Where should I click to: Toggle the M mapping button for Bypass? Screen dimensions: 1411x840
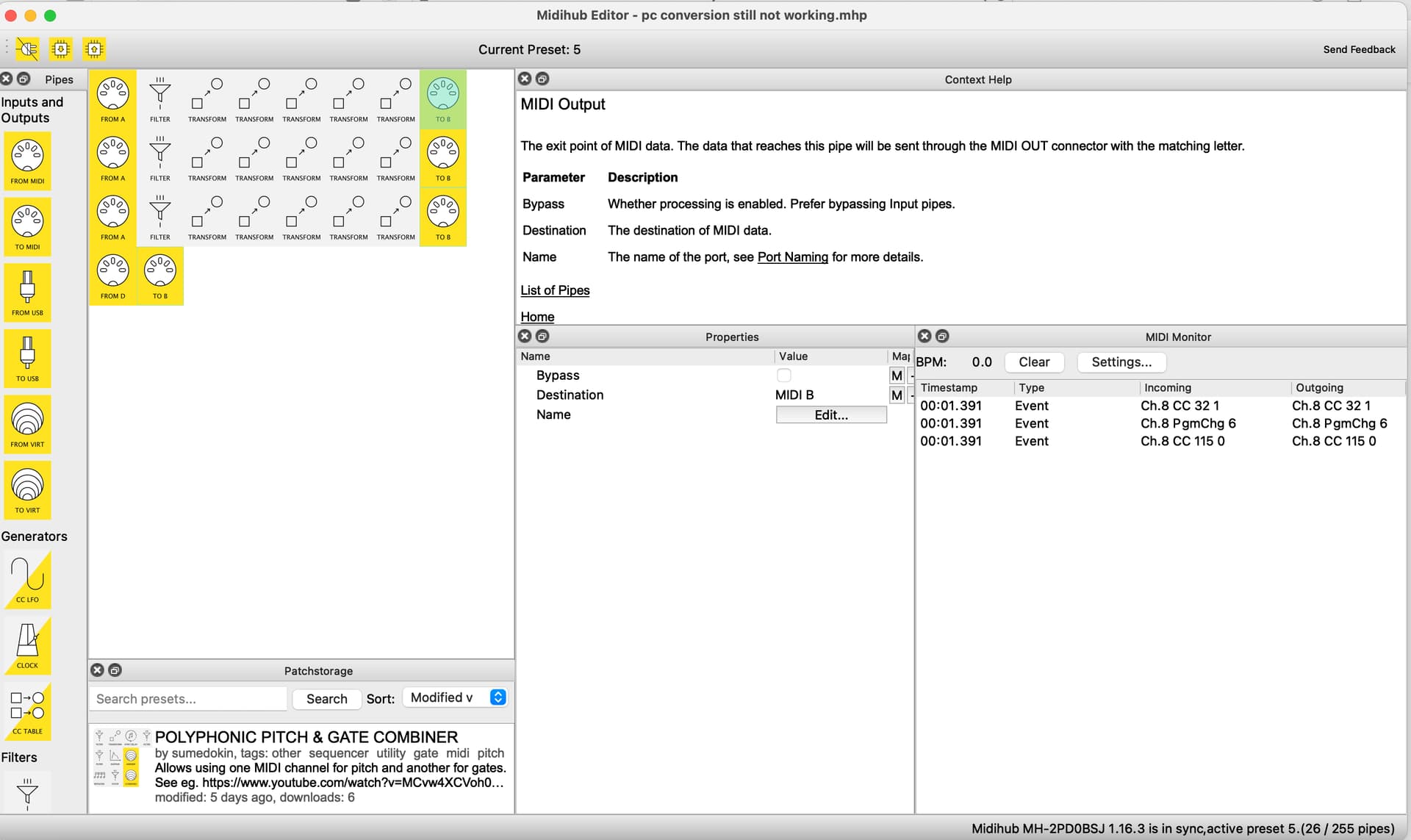(x=896, y=376)
